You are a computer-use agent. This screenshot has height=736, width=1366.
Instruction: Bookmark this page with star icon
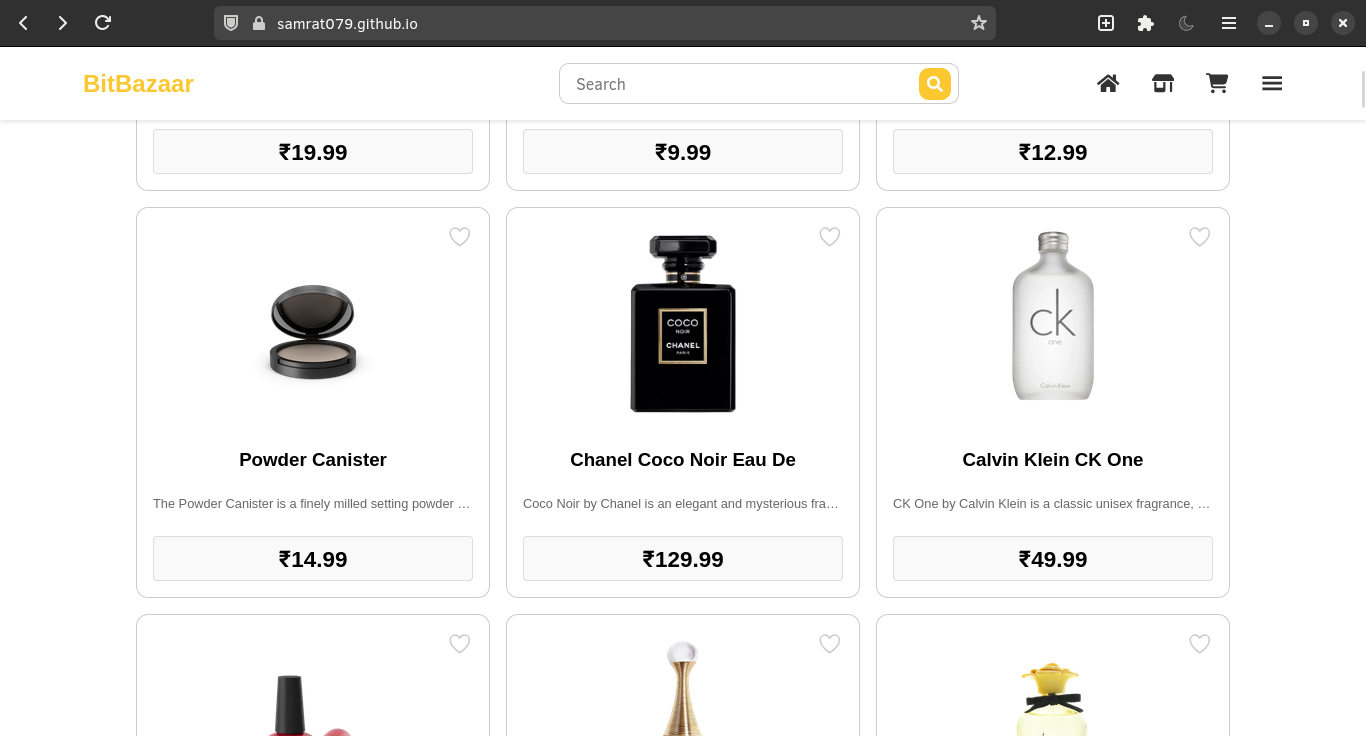point(978,23)
